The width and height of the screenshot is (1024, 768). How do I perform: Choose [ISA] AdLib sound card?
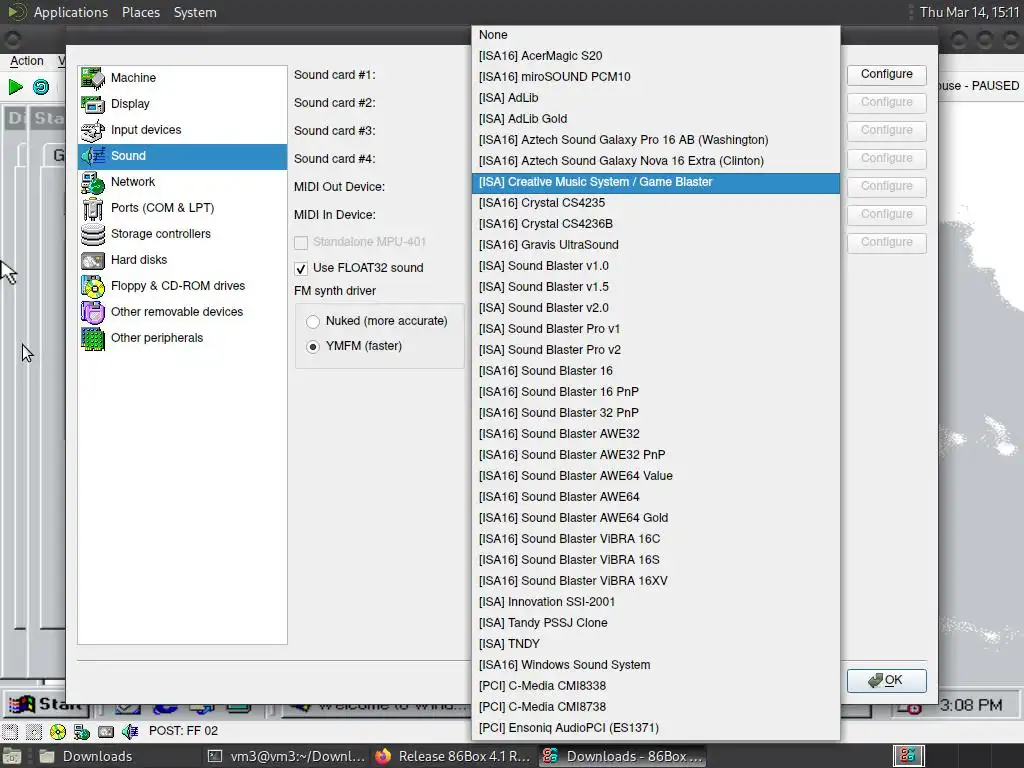[x=656, y=98]
